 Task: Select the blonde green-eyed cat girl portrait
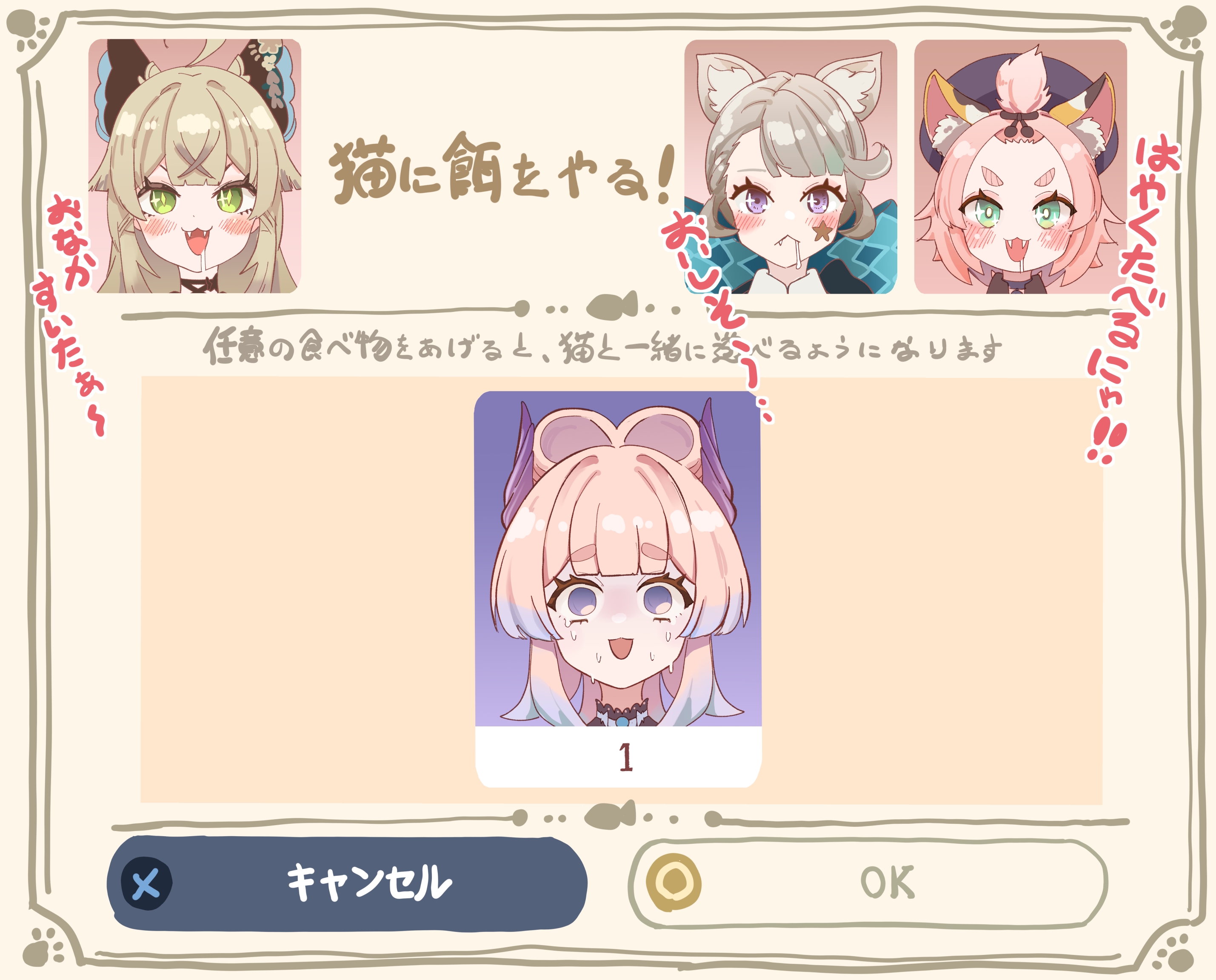point(195,166)
